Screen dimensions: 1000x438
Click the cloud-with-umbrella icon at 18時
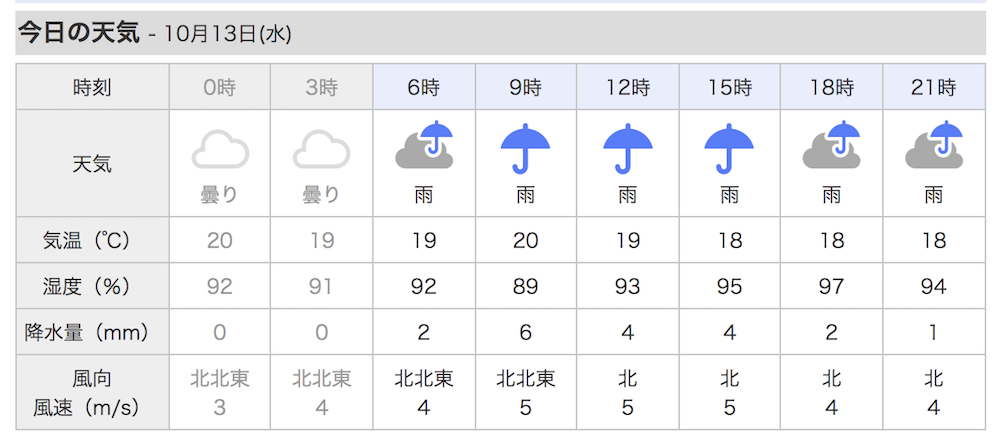click(x=832, y=146)
